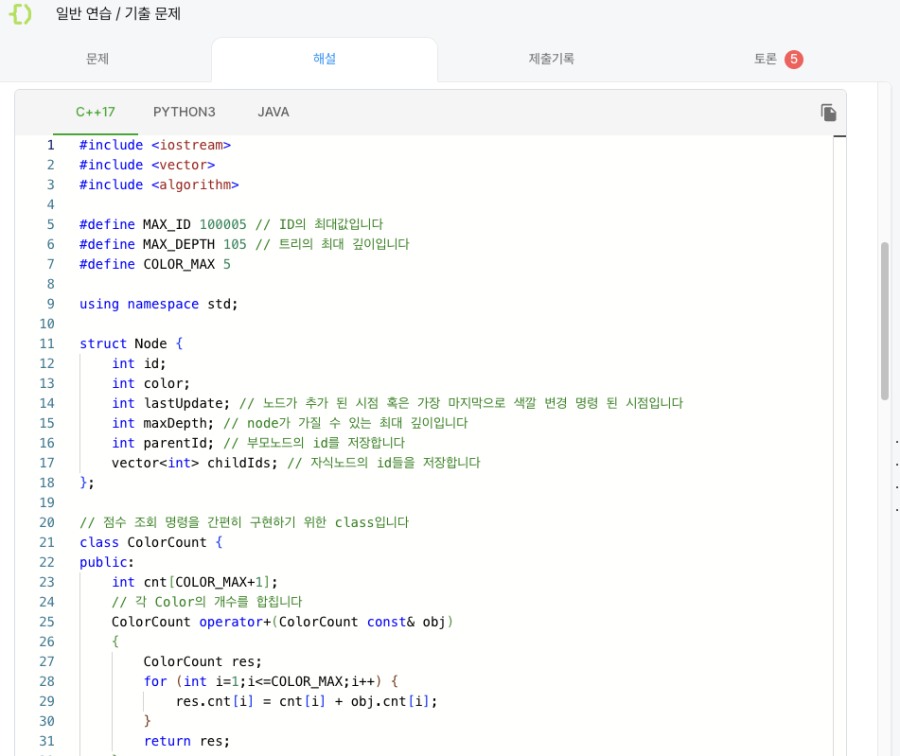The width and height of the screenshot is (900, 756).
Task: Click the return res; statement
Action: tap(187, 741)
